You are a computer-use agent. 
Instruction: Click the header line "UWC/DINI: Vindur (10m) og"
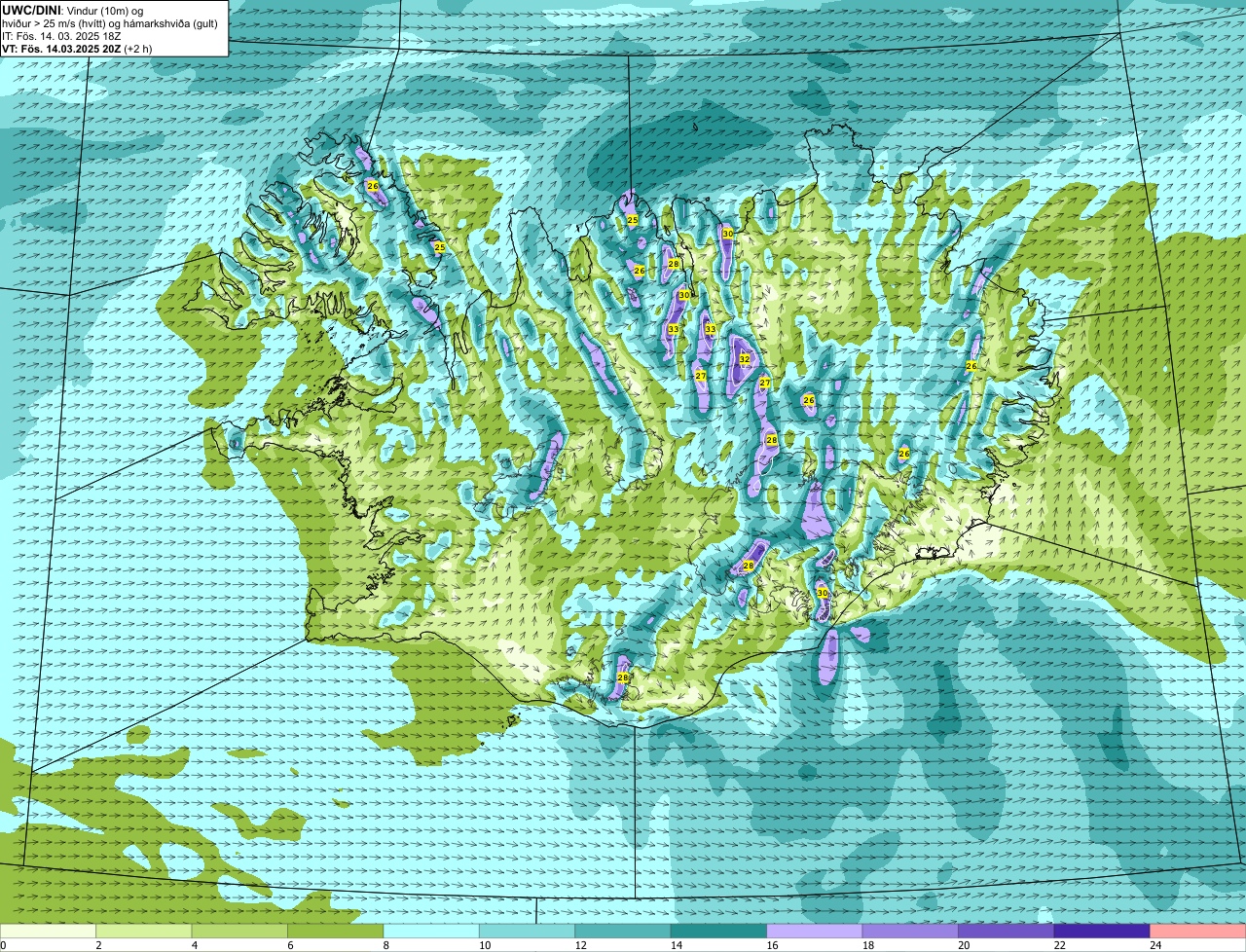click(73, 10)
